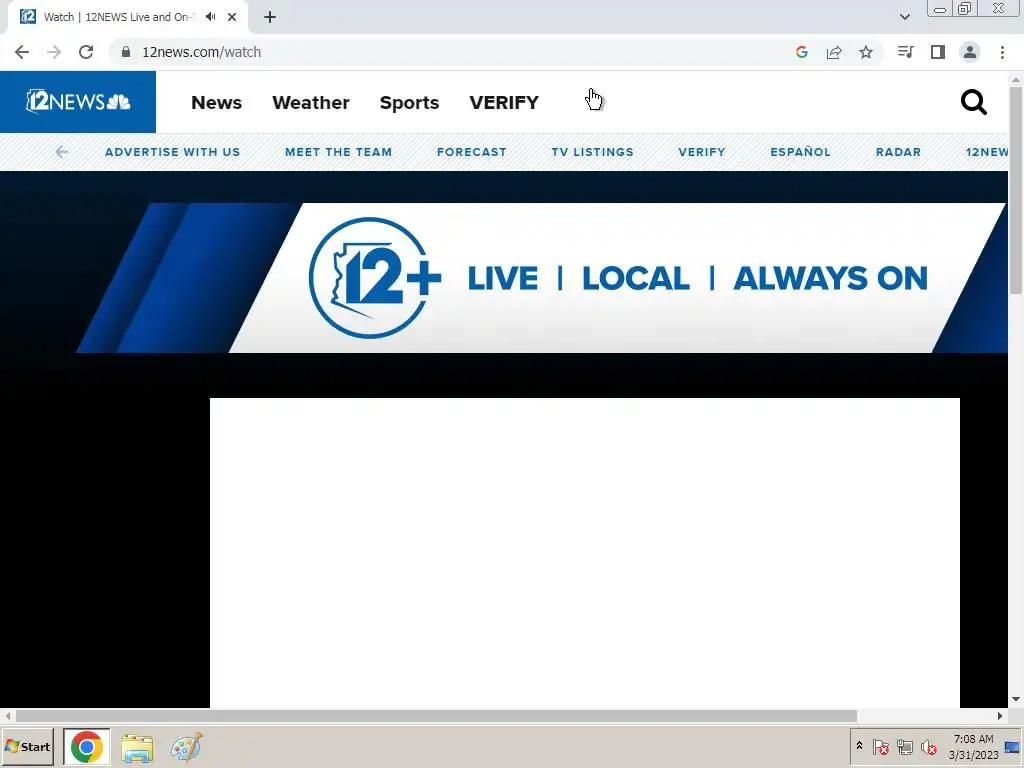
Task: Open the News menu
Action: (x=216, y=103)
